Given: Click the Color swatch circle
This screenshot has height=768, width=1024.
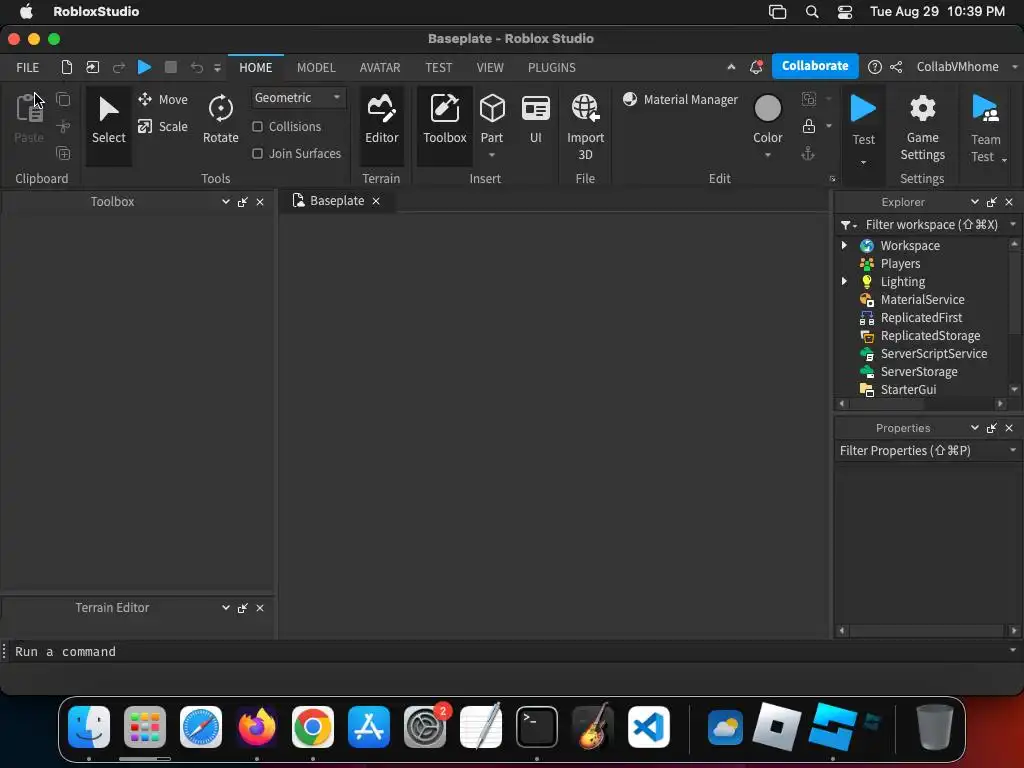Looking at the screenshot, I should [767, 108].
